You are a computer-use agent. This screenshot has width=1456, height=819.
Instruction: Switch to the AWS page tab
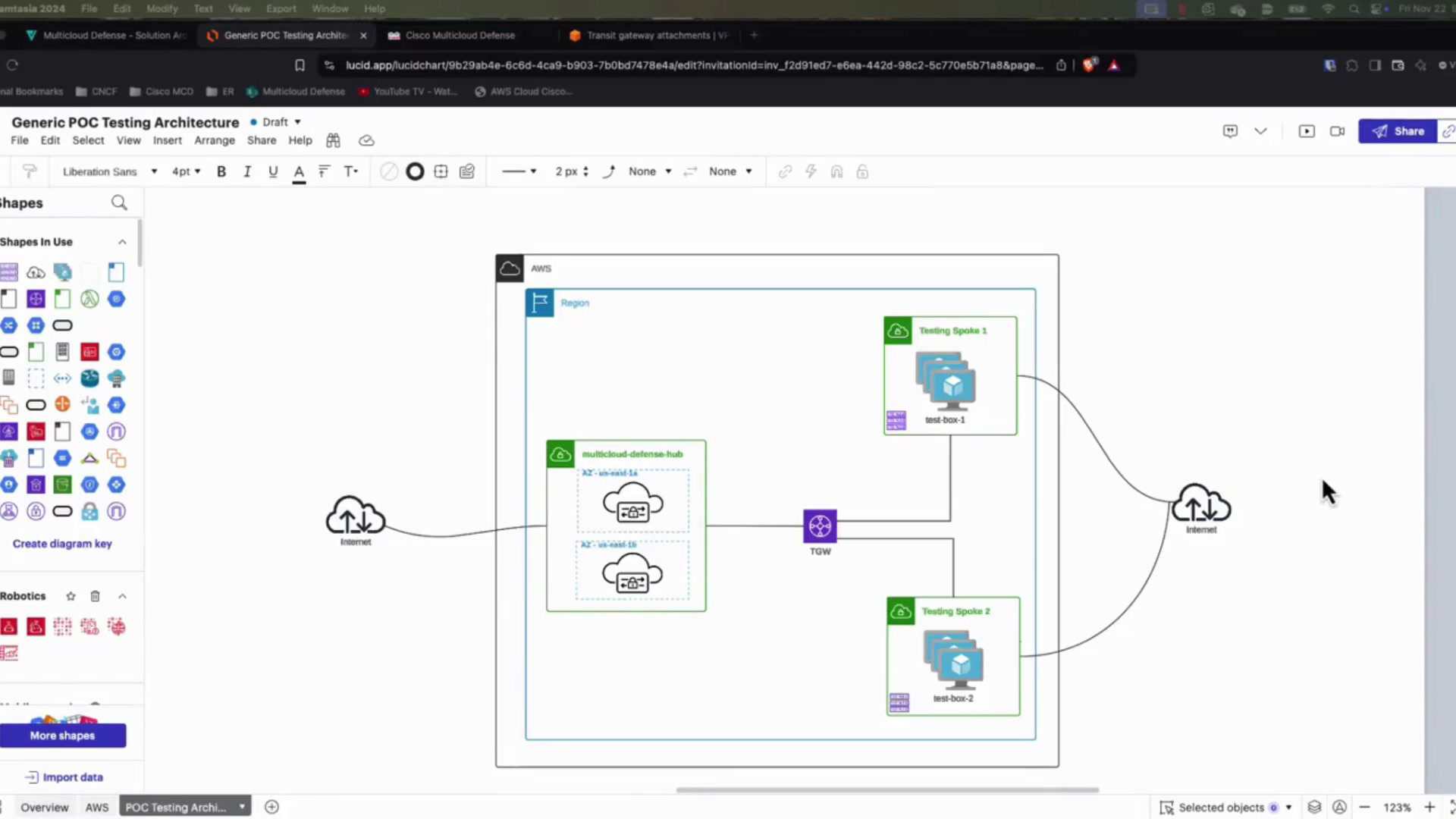pos(97,807)
